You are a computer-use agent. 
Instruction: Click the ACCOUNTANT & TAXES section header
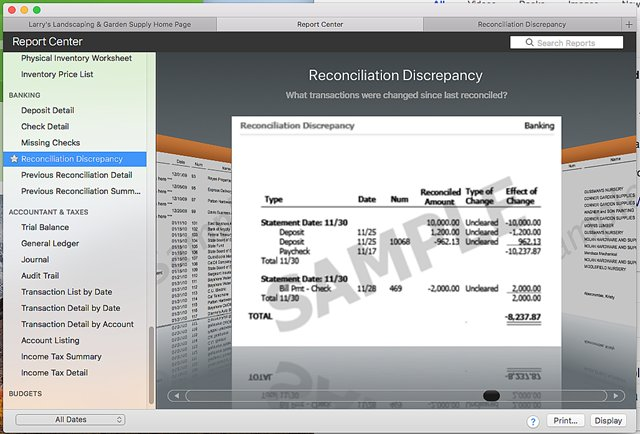pos(49,212)
